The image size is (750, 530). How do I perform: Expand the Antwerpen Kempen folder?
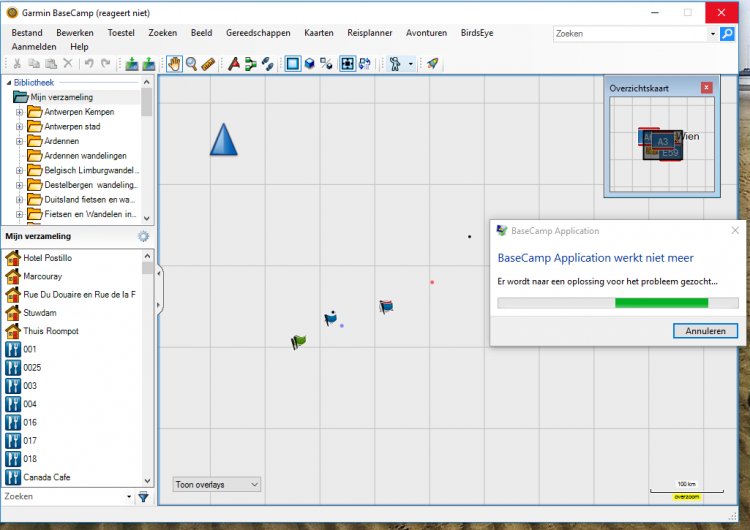[19, 112]
